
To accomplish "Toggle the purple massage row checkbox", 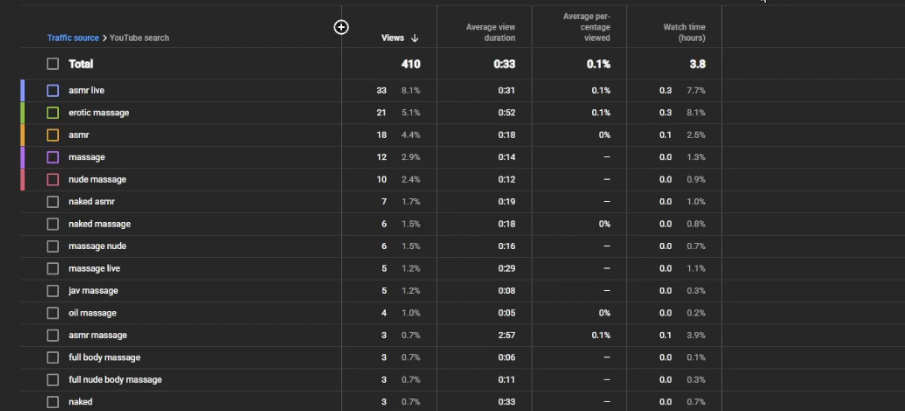I will [x=53, y=157].
